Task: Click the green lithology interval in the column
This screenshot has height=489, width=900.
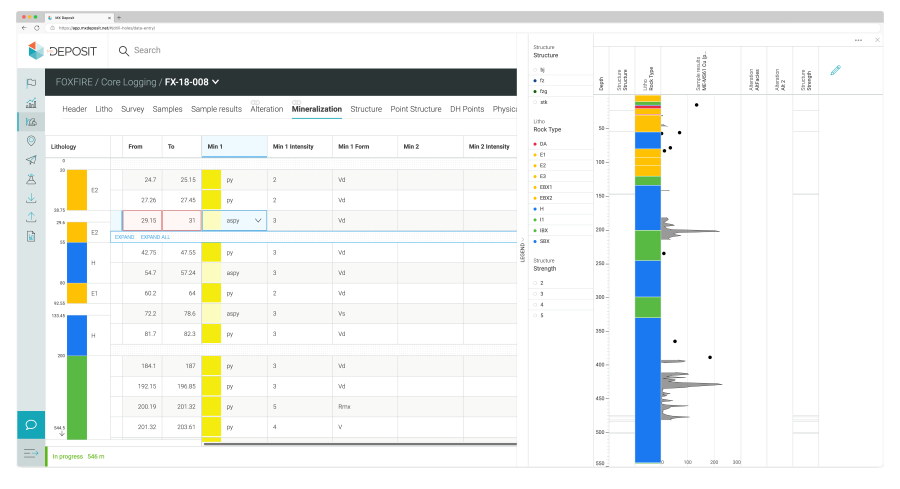Action: tap(76, 395)
